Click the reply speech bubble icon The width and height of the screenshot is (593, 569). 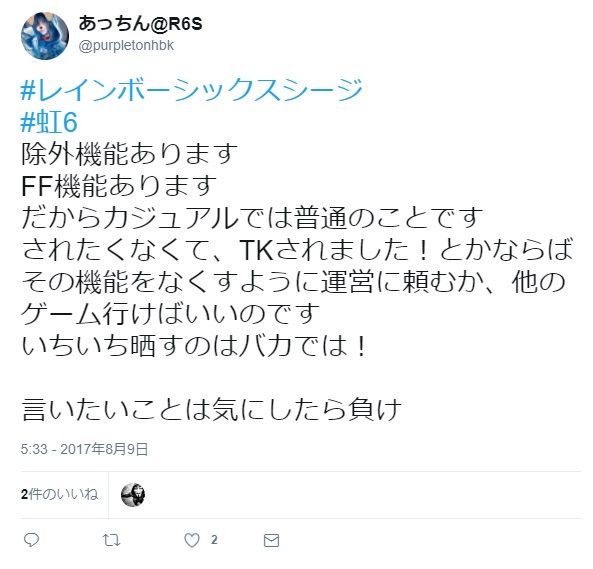tap(31, 540)
